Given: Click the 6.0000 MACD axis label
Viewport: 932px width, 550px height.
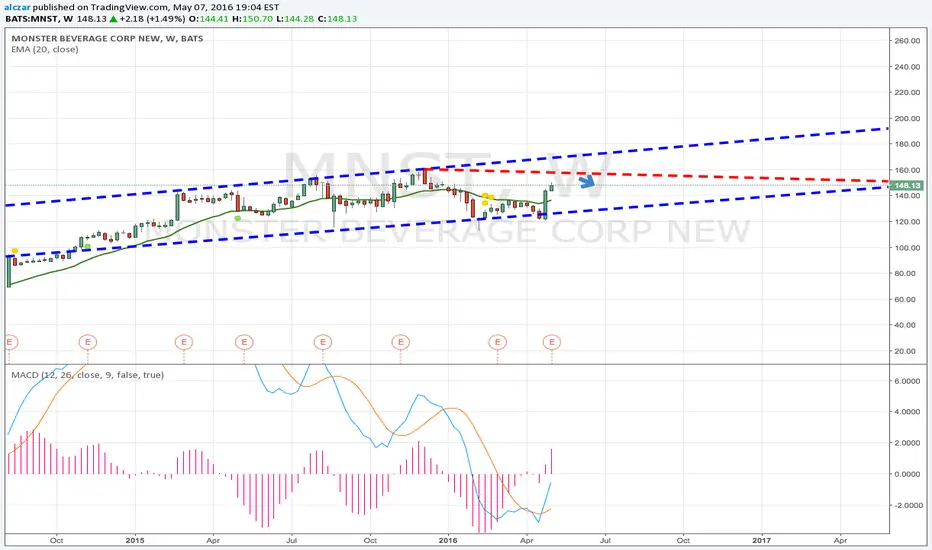Looking at the screenshot, I should [x=909, y=381].
